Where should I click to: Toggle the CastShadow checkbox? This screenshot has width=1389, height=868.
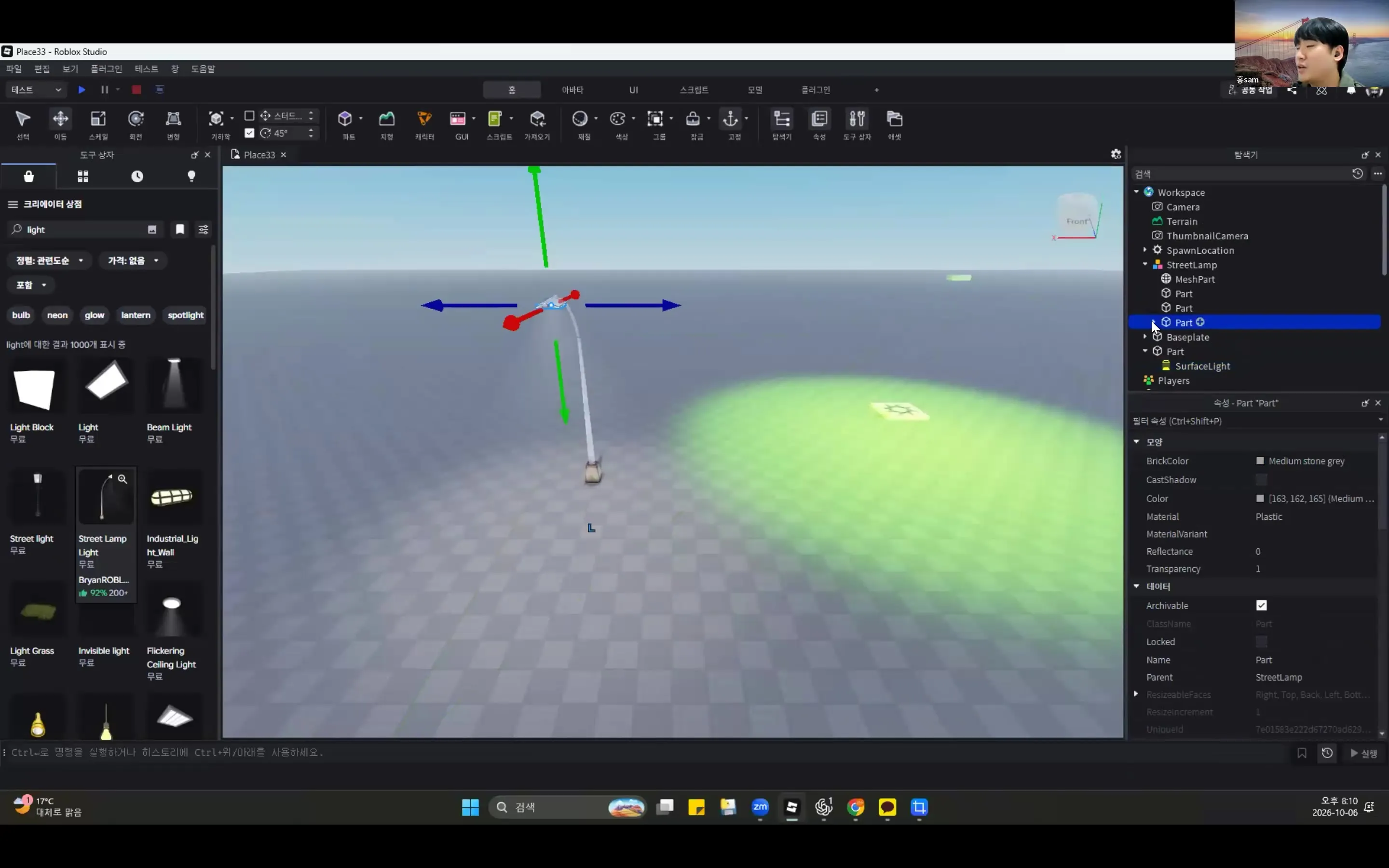(1261, 479)
